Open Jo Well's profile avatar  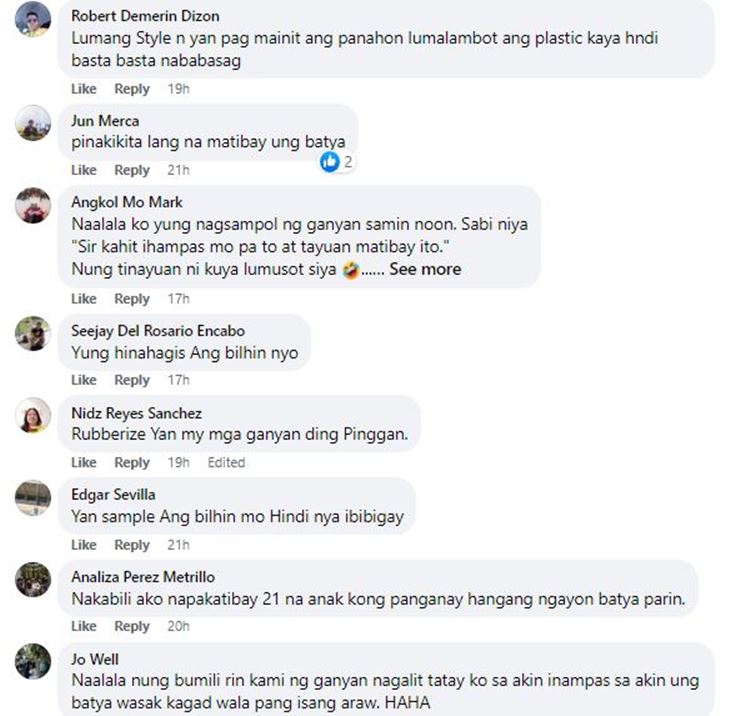pos(33,661)
